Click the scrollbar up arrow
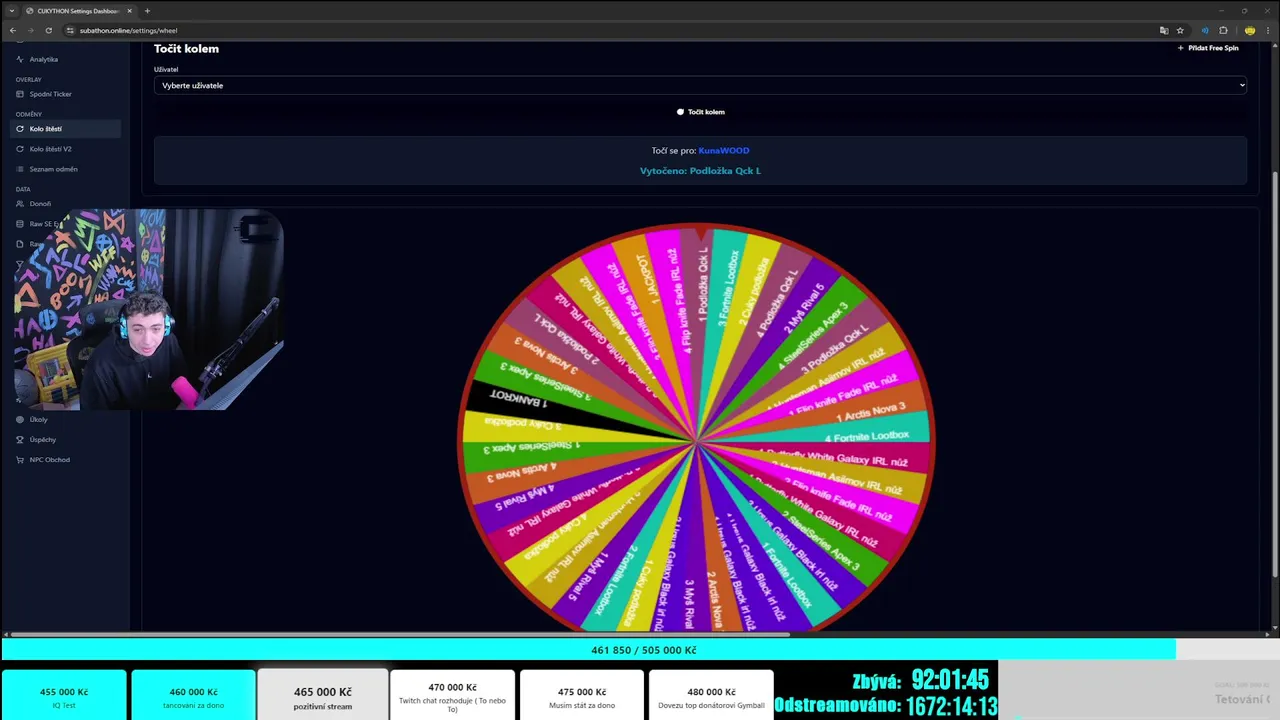The width and height of the screenshot is (1280, 720). click(x=1275, y=46)
